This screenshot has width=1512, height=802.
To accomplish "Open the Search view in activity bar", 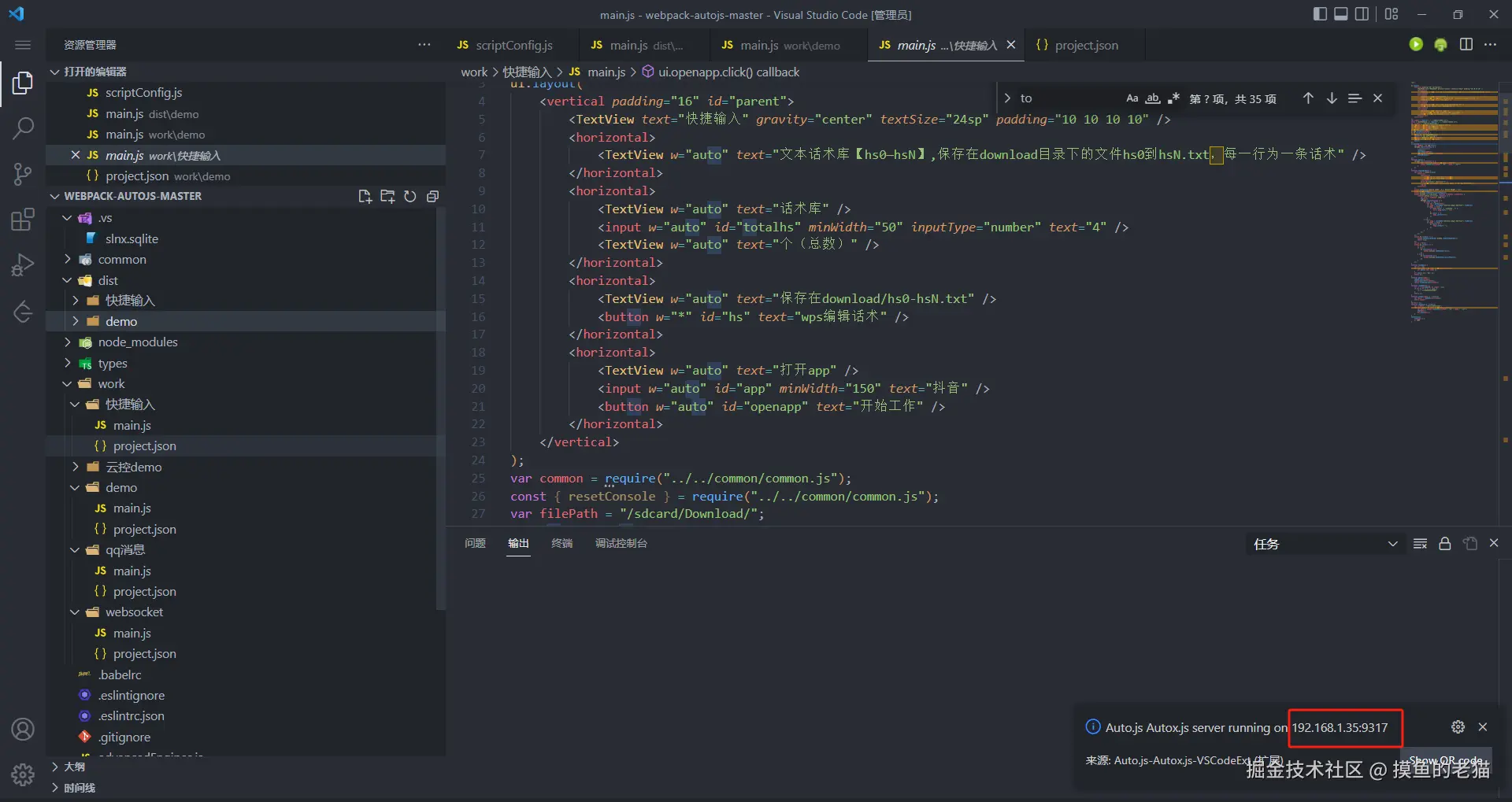I will 23,128.
